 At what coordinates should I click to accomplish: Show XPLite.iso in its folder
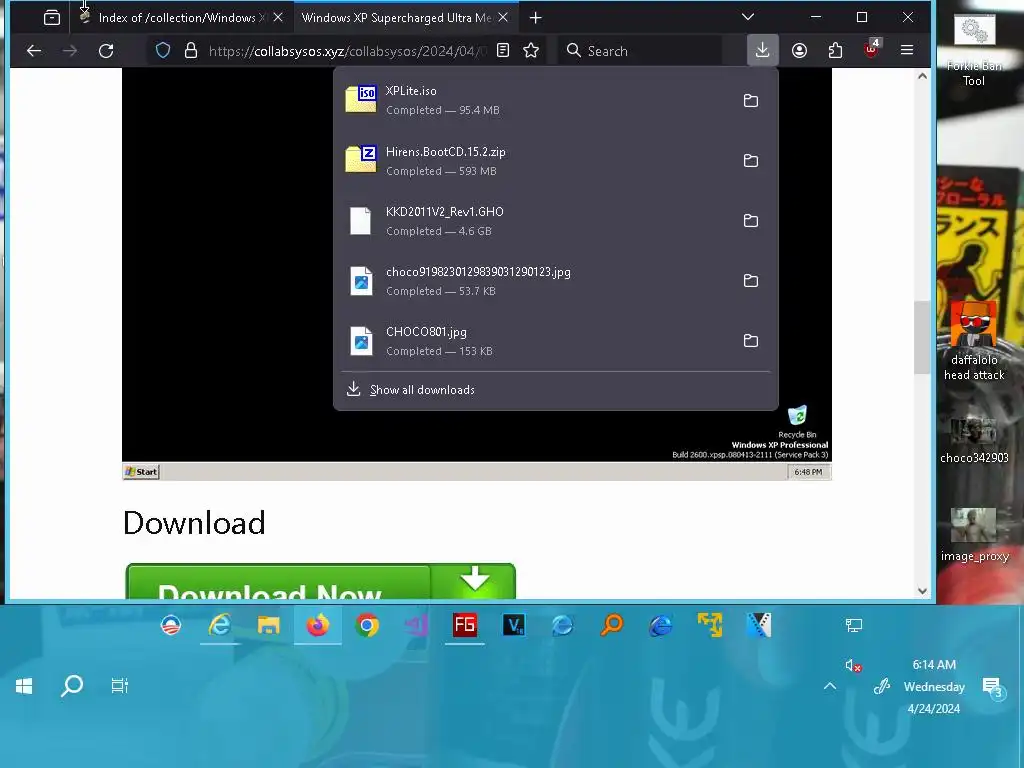click(751, 101)
